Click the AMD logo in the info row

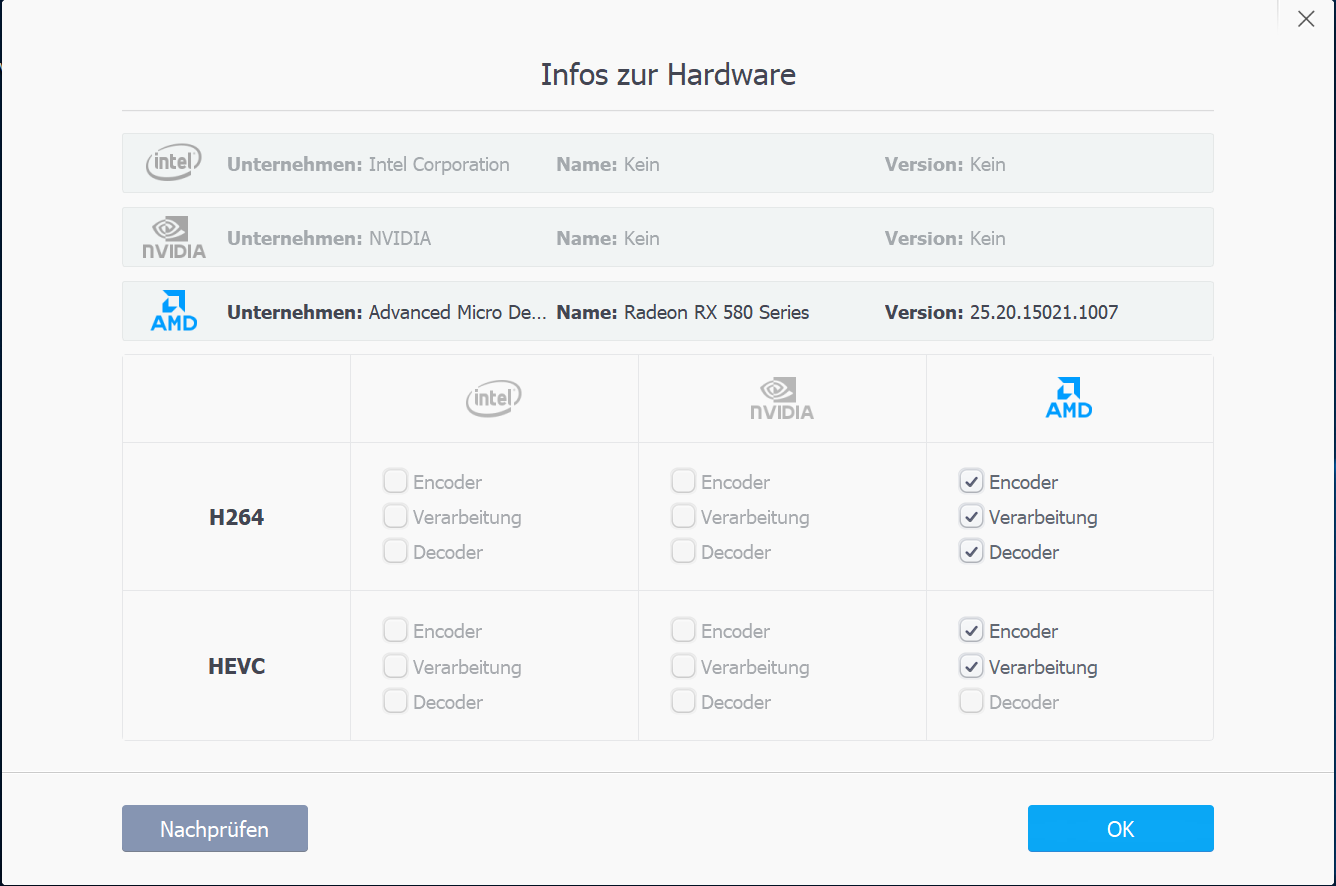[174, 311]
